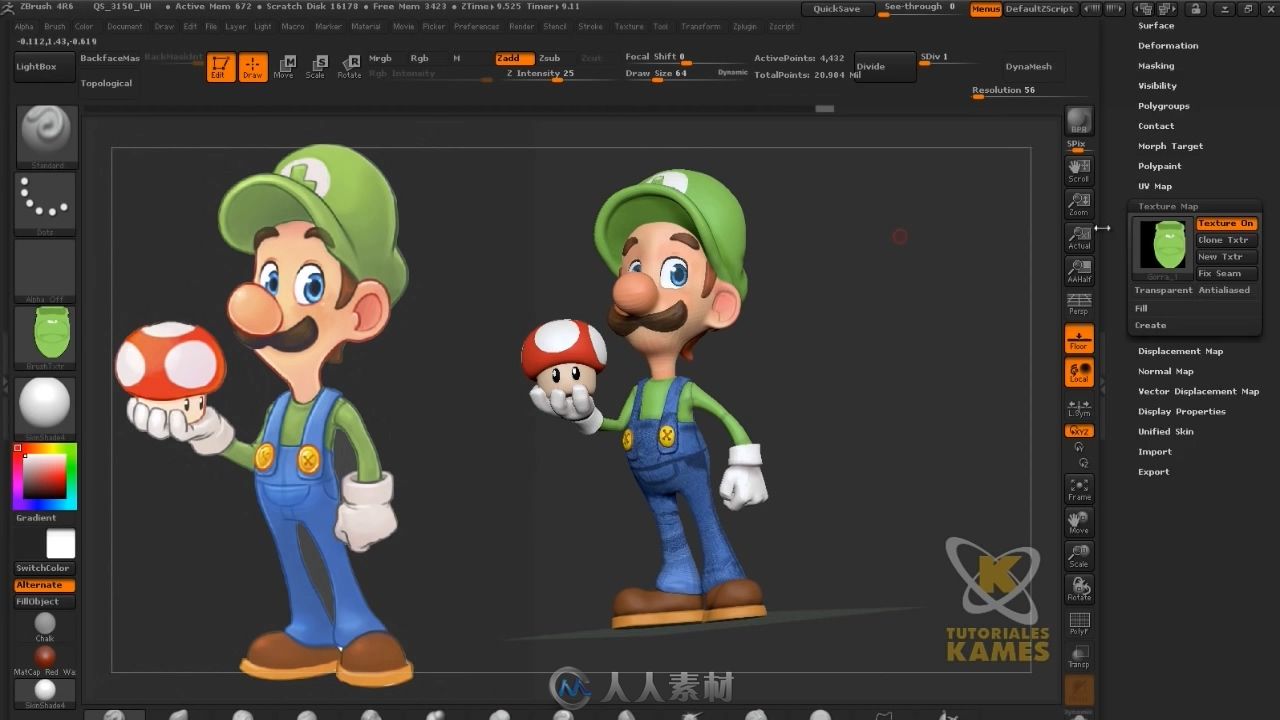Expand the Deformation subpalette
This screenshot has width=1280, height=720.
click(x=1168, y=46)
